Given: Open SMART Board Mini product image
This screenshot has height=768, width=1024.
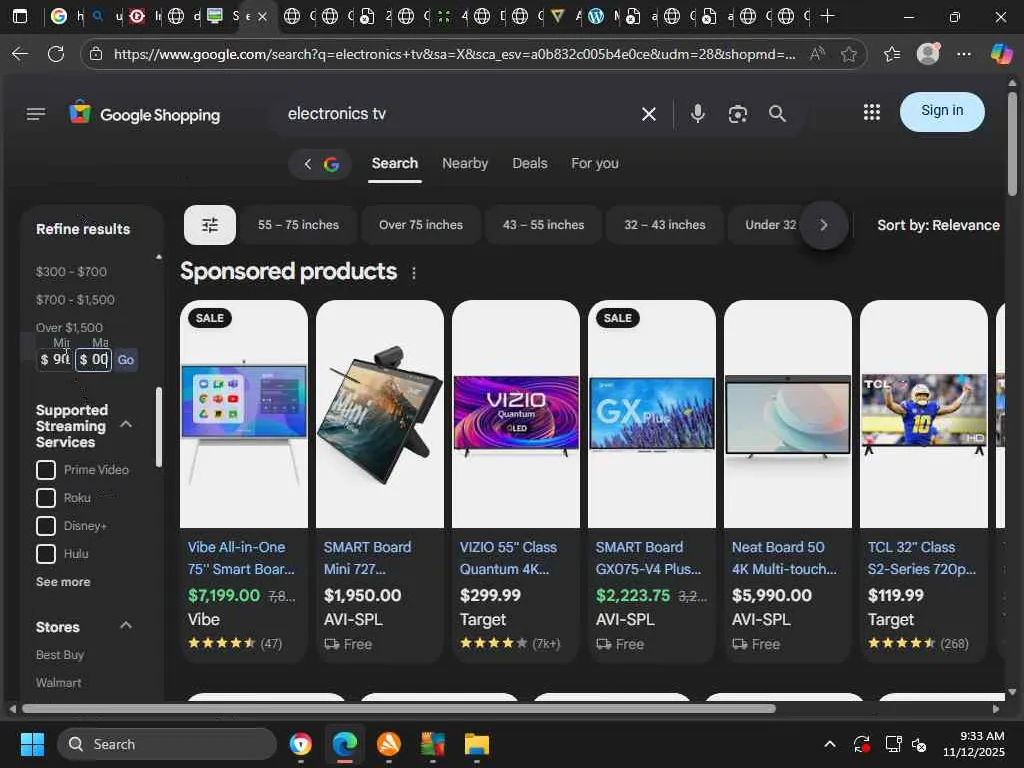Looking at the screenshot, I should [379, 414].
